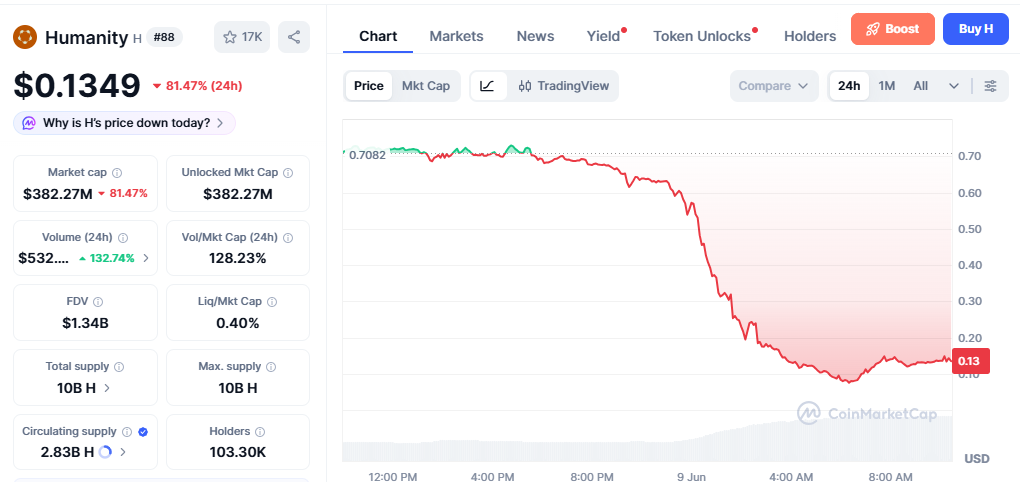Open the Yield tab

click(604, 36)
